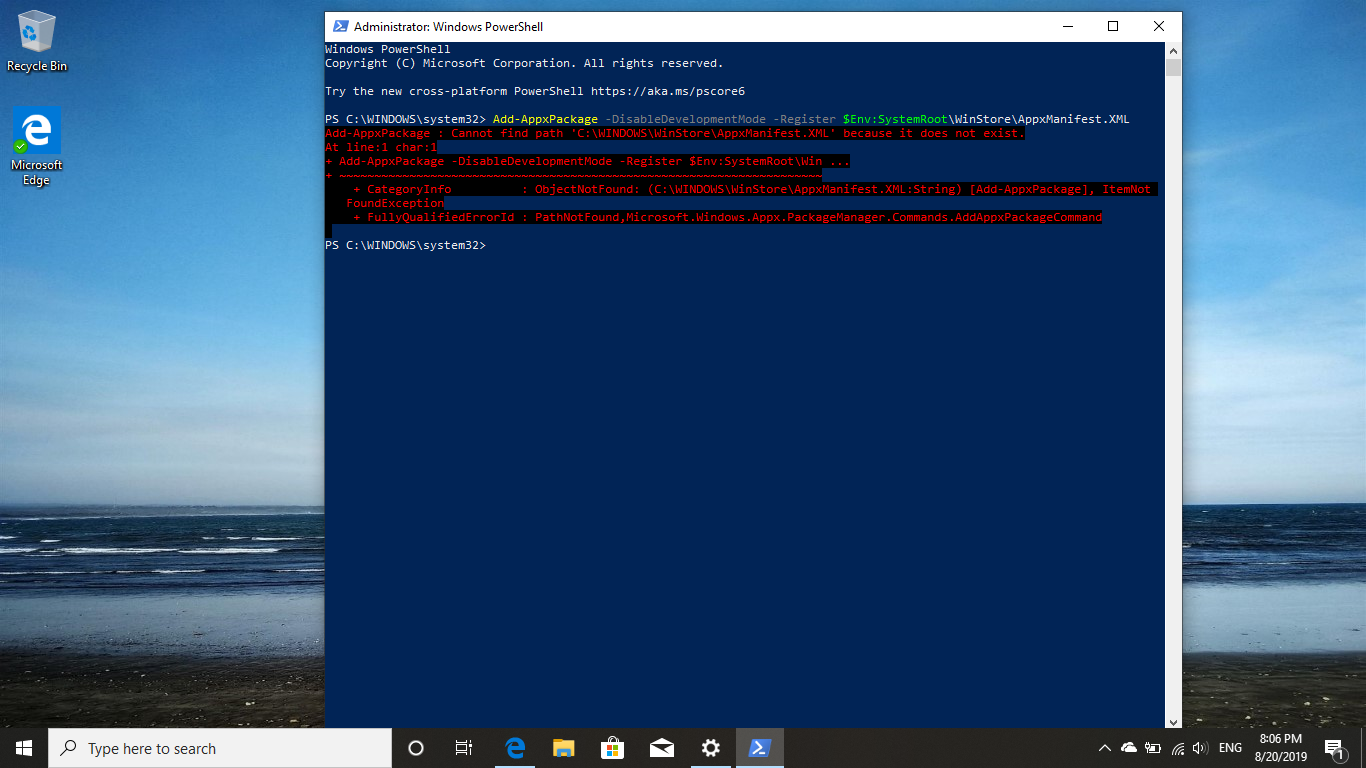Screen dimensions: 1366x768
Task: Select the Recycle Bin desktop icon
Action: tap(37, 40)
